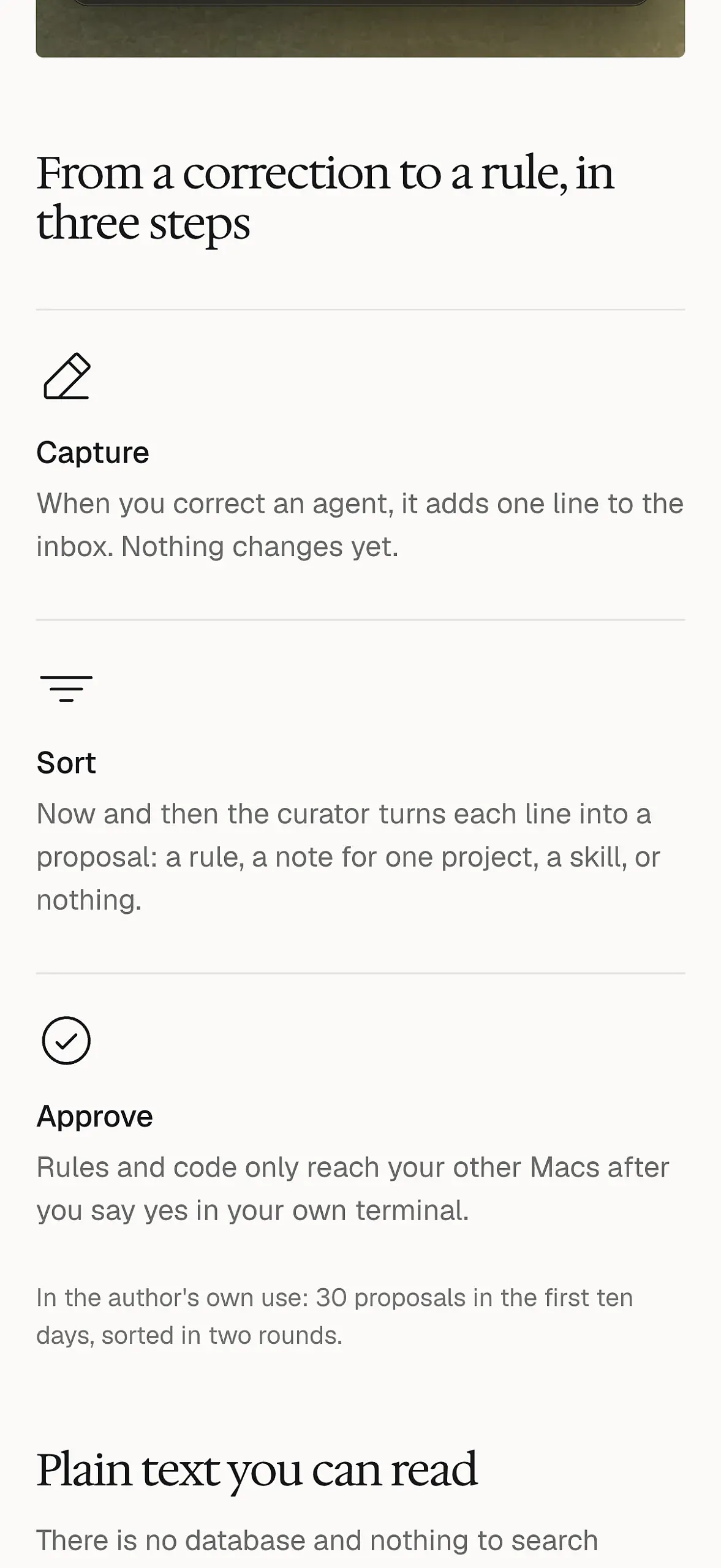721x1568 pixels.
Task: Click the Capture description about the inbox
Action: pos(360,525)
